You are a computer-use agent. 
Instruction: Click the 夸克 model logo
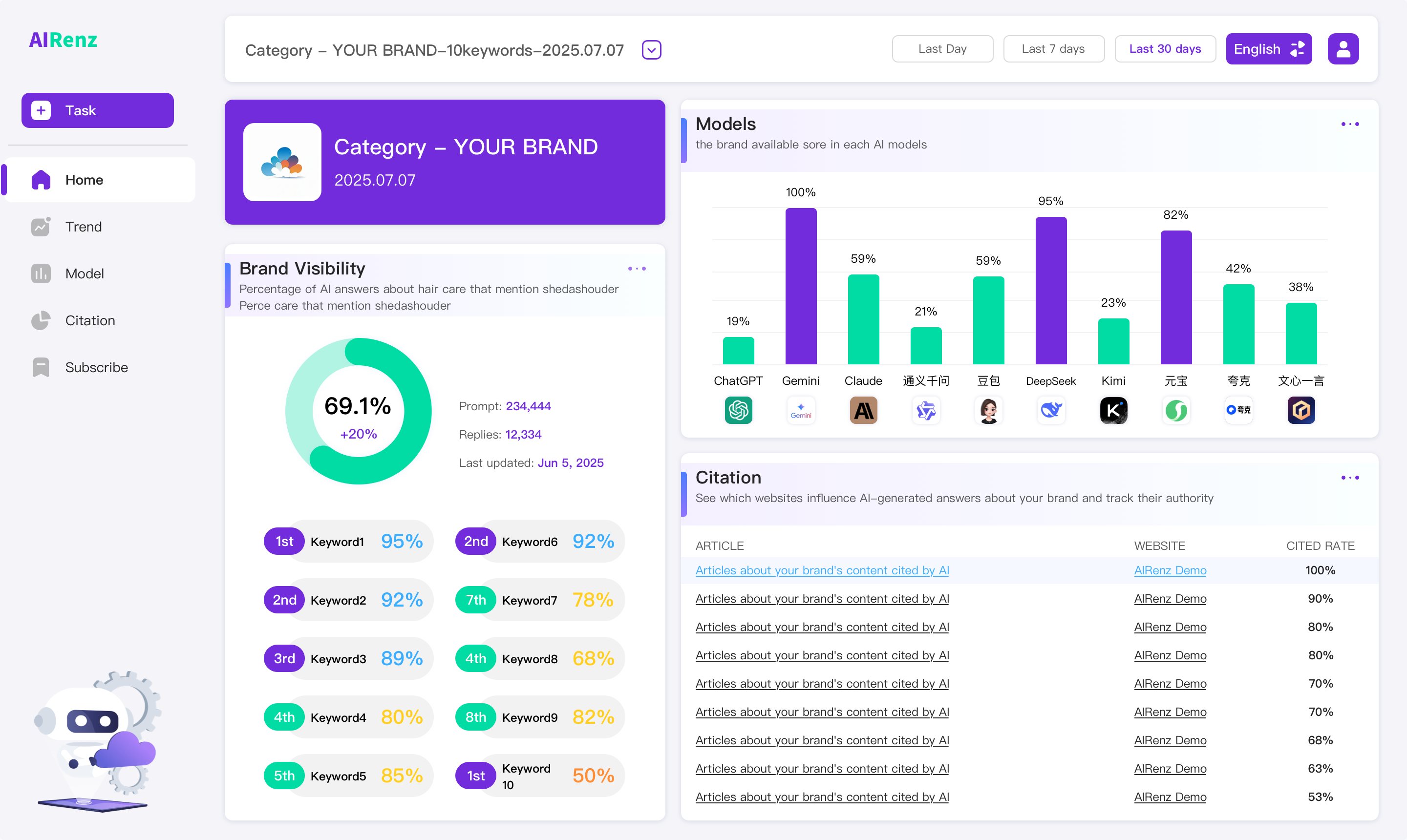point(1239,410)
